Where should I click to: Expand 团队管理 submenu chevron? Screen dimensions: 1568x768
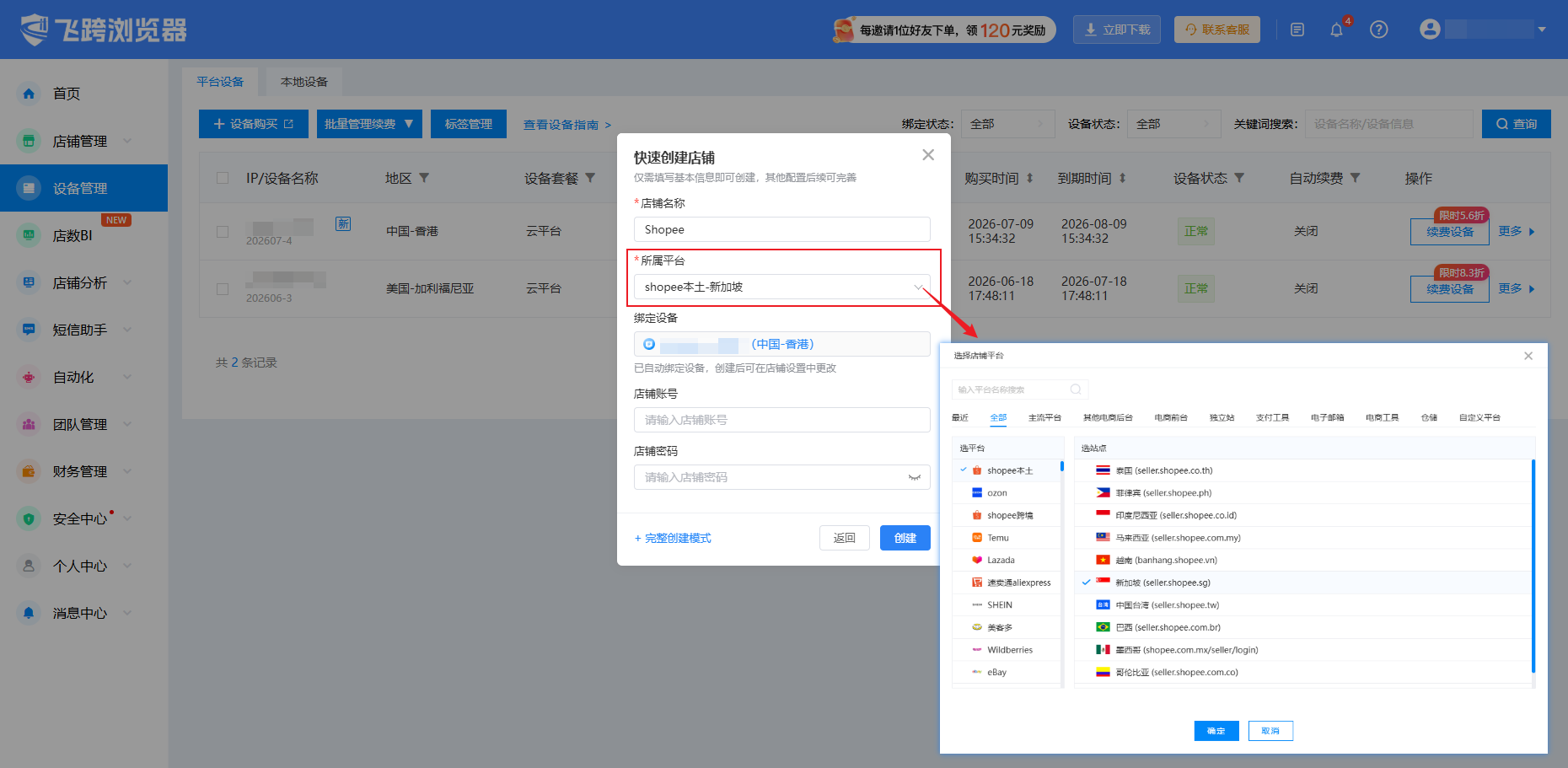point(127,424)
